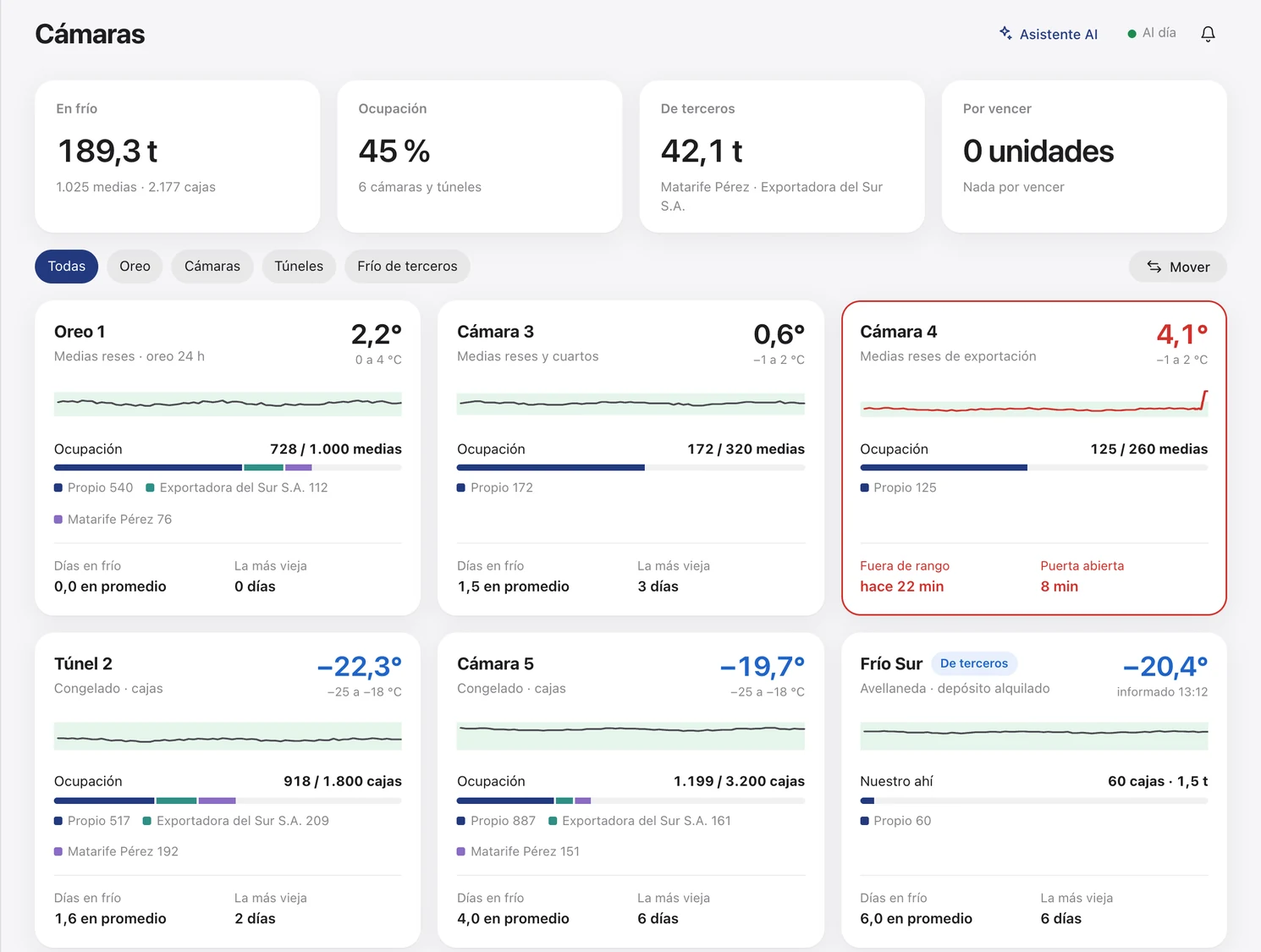The image size is (1261, 952).
Task: Click the Propio 540 legend swatch
Action: pos(58,487)
